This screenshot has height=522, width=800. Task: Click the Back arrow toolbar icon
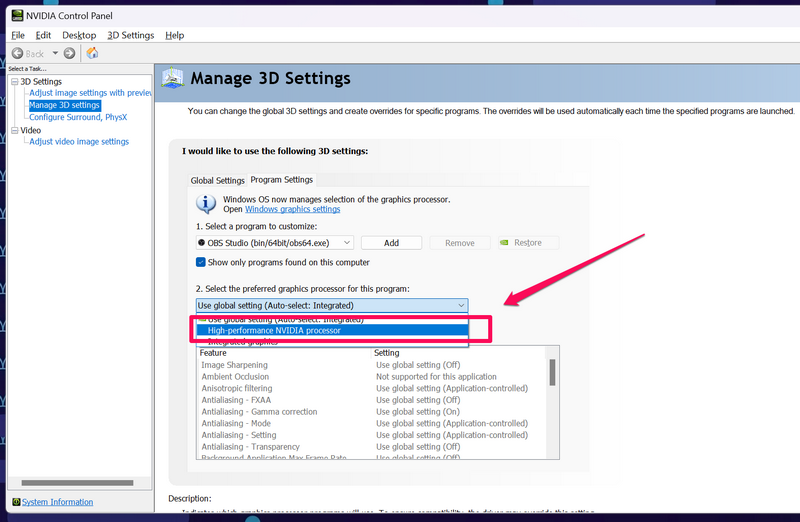click(x=17, y=53)
